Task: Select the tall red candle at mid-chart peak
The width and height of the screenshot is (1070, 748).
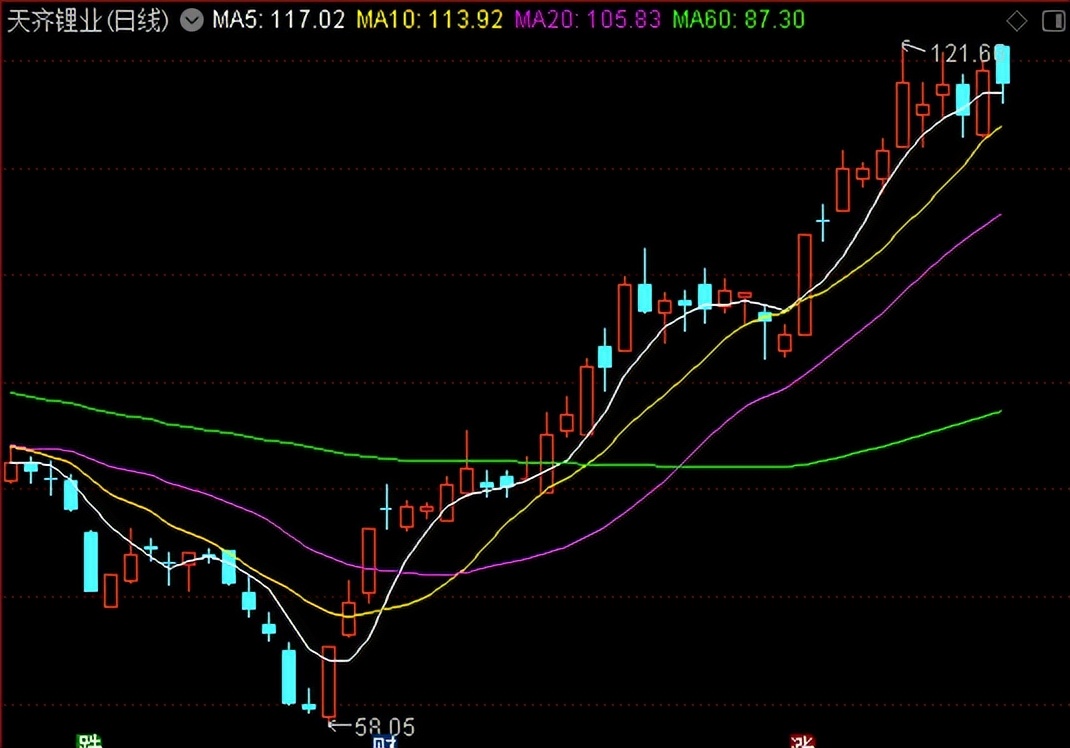Action: pyautogui.click(x=624, y=315)
